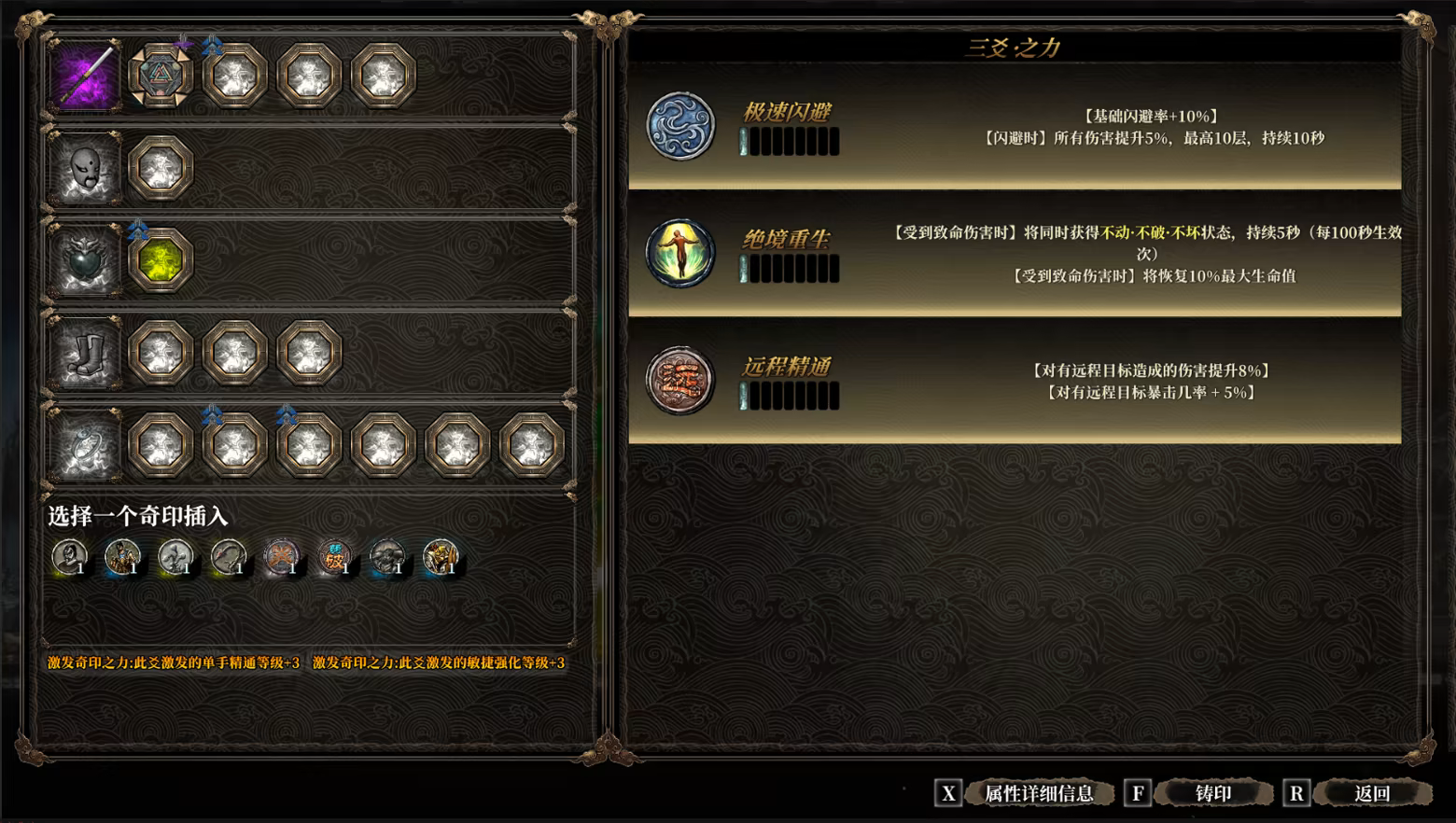1456x823 pixels.
Task: Select the boots equipment slot
Action: [x=87, y=353]
